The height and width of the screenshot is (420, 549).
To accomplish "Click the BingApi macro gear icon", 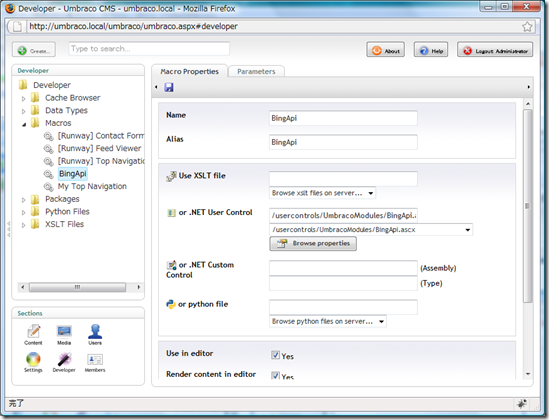I will (48, 174).
